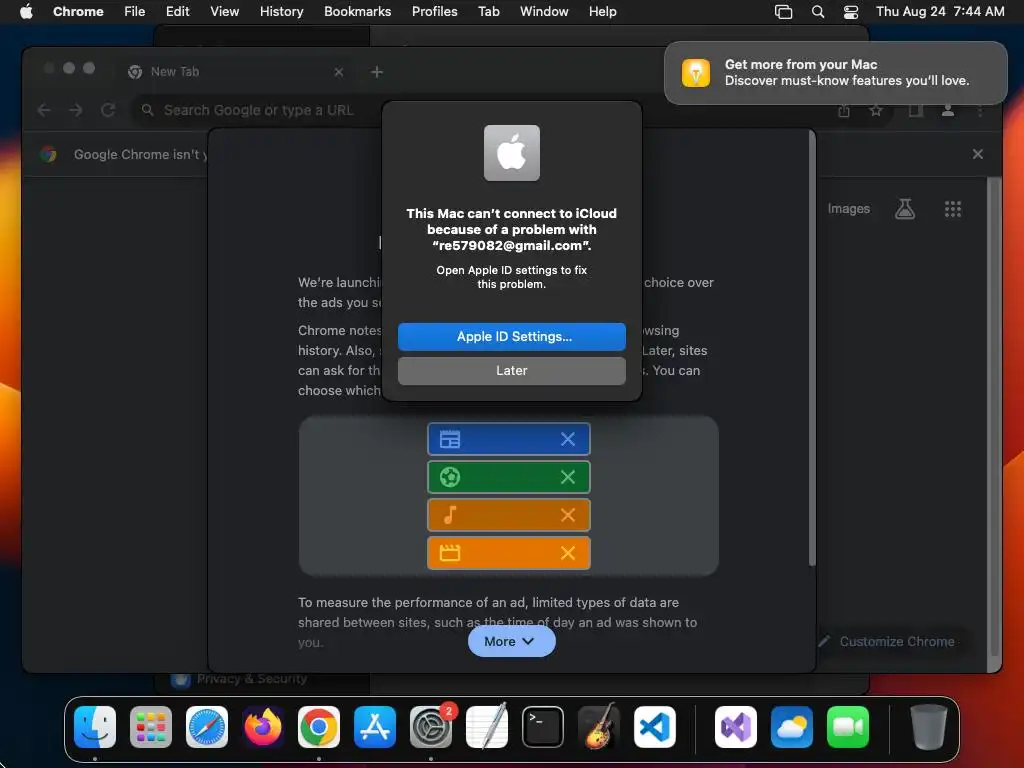Viewport: 1024px width, 768px height.
Task: Open the Edit menu
Action: [x=177, y=11]
